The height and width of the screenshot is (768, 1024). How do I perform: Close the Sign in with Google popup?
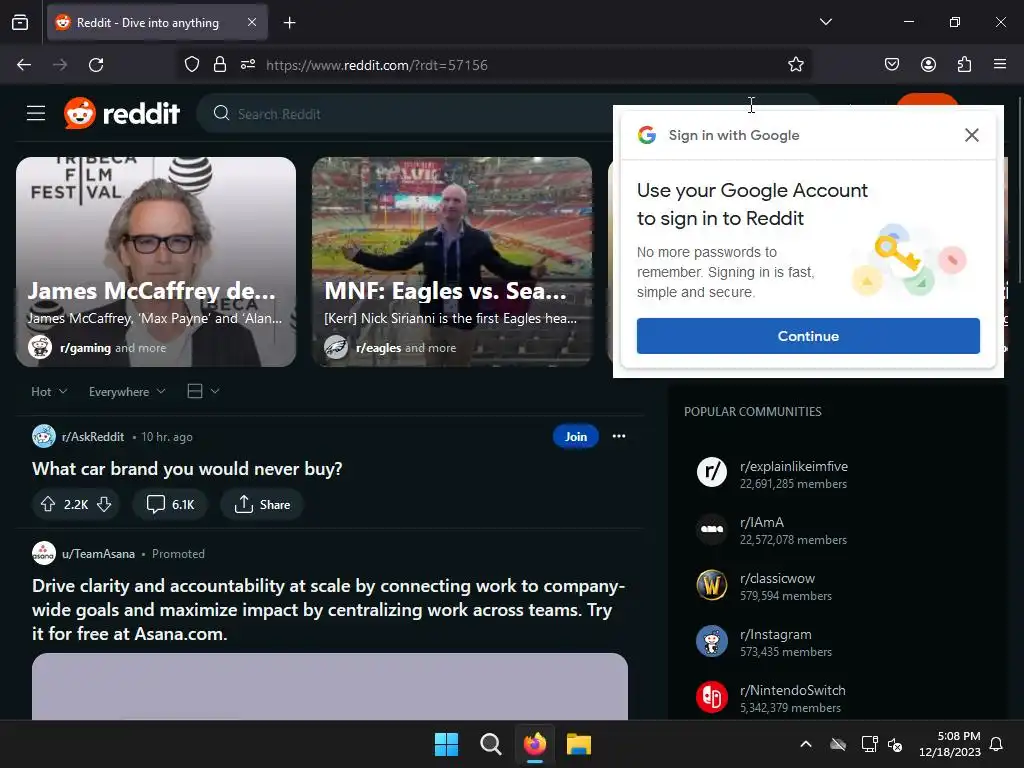click(x=971, y=135)
